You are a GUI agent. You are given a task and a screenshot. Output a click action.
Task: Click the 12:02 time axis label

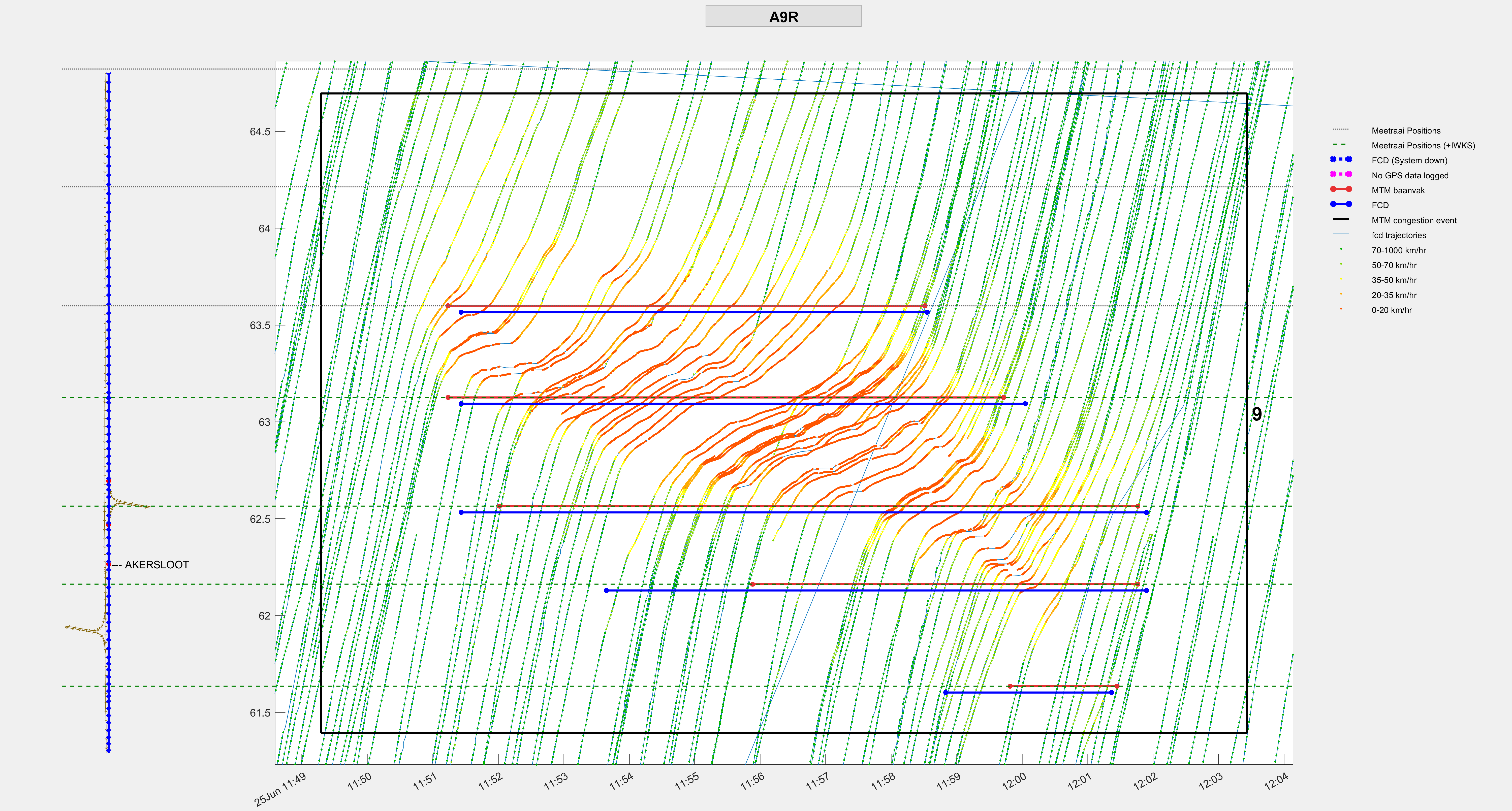point(1145,781)
